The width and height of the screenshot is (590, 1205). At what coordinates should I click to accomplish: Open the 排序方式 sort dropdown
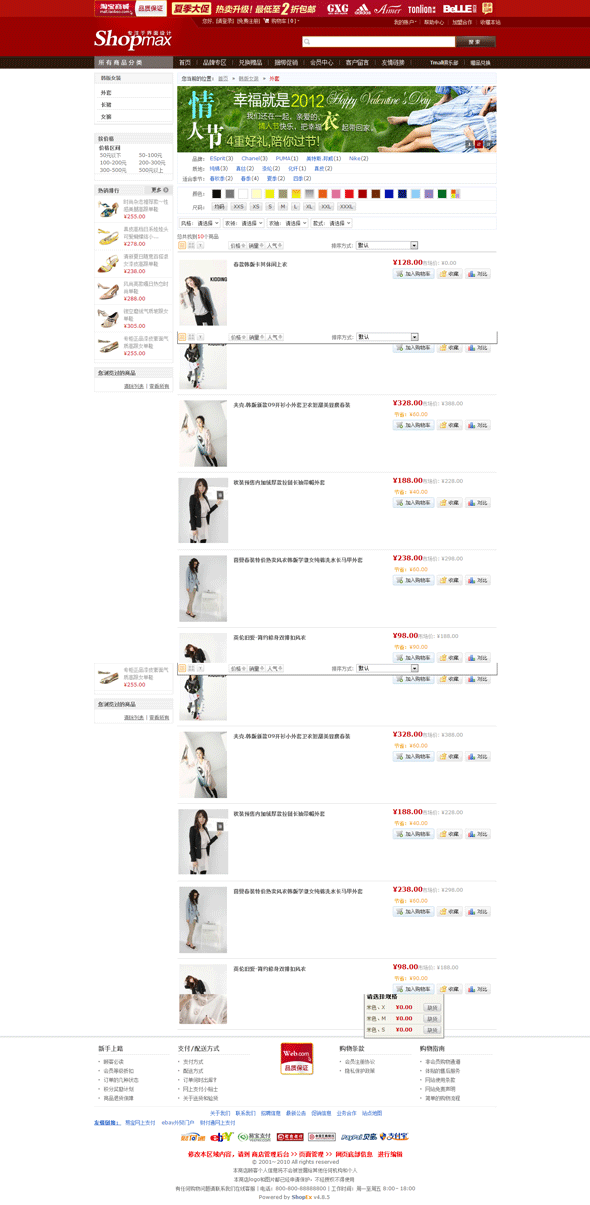[x=387, y=245]
